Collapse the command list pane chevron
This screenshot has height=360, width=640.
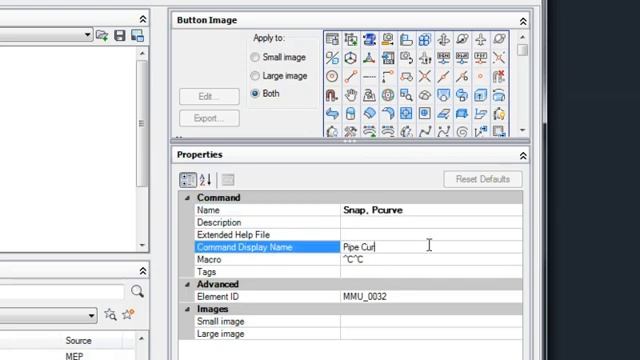tap(142, 271)
